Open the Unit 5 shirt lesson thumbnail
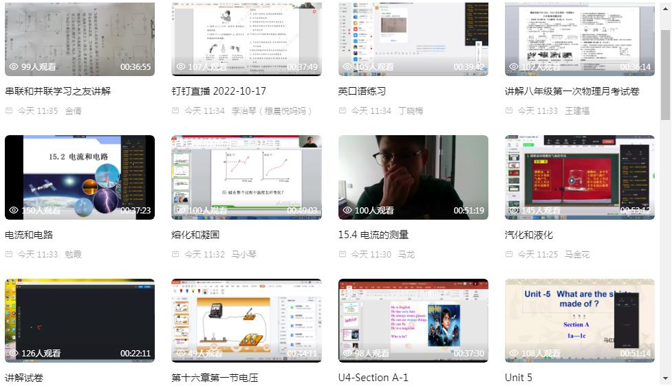672x387 pixels. [x=580, y=321]
